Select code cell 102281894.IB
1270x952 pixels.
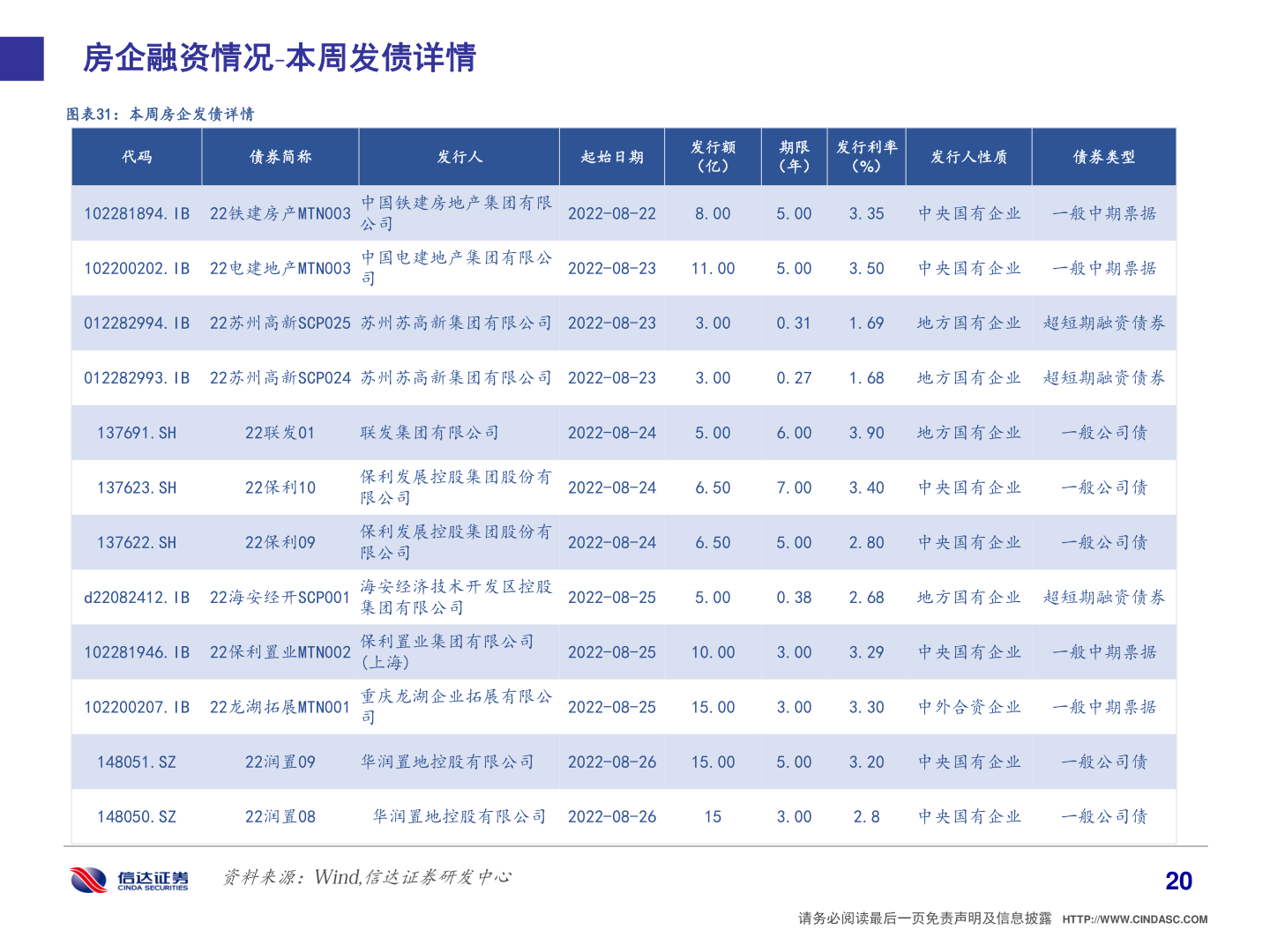(137, 213)
